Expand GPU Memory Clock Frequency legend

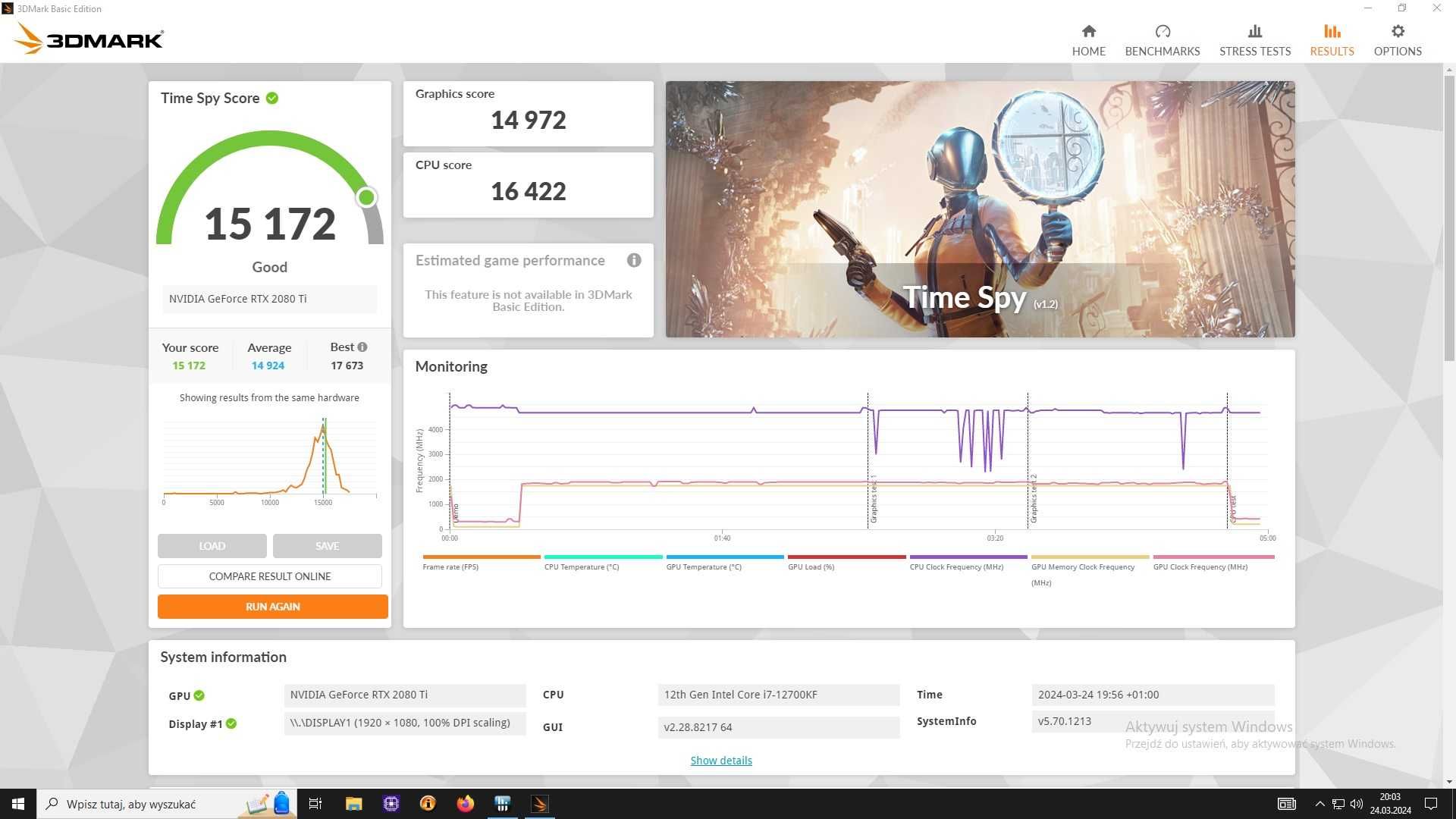(1084, 567)
